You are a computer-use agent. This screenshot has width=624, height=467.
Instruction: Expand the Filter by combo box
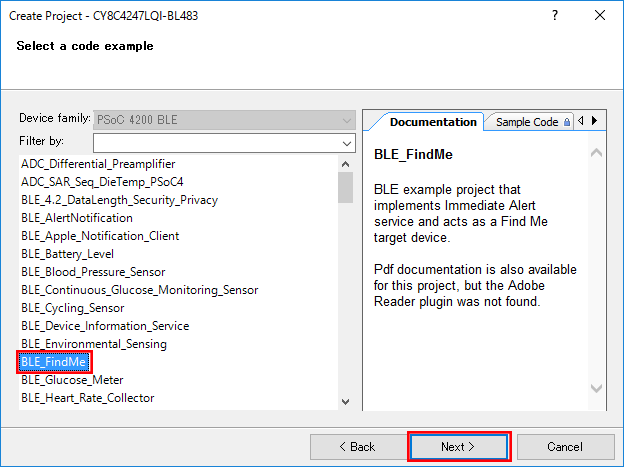coord(346,142)
